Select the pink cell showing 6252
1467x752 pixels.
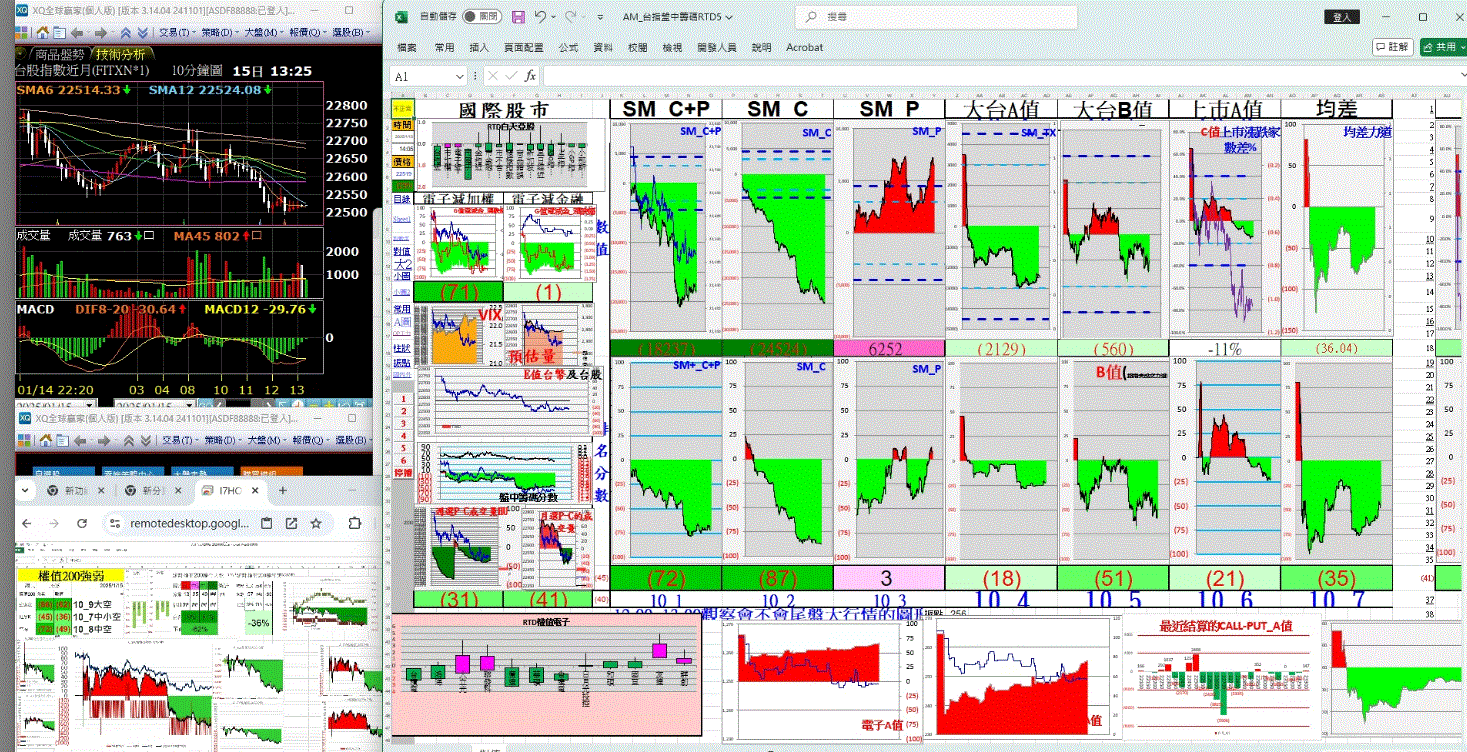pyautogui.click(x=888, y=348)
